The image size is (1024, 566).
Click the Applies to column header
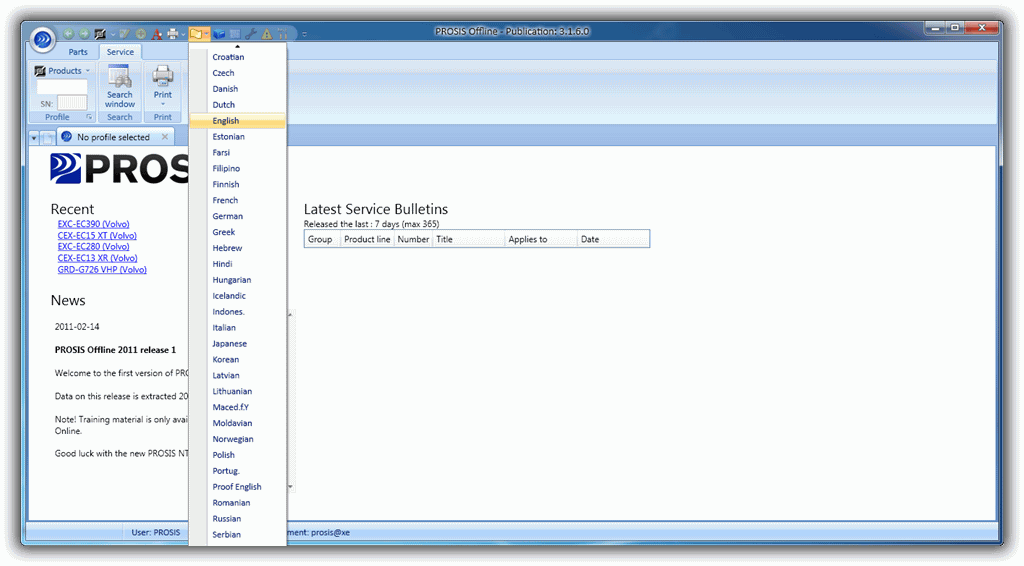(541, 240)
